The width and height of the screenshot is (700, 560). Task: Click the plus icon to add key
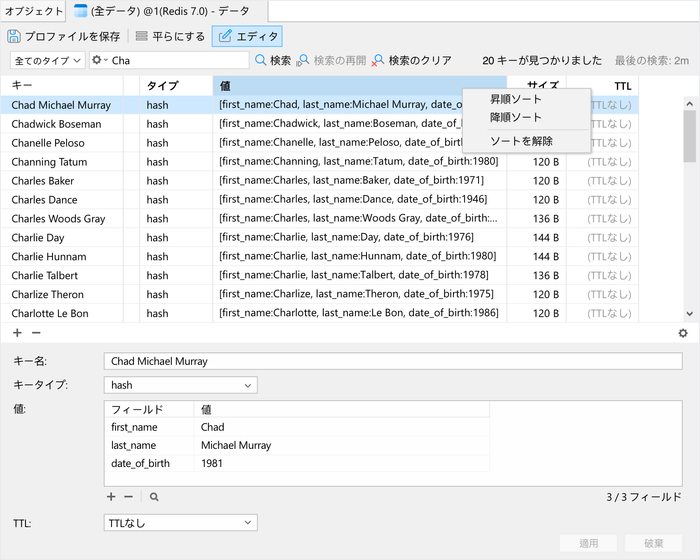point(17,332)
